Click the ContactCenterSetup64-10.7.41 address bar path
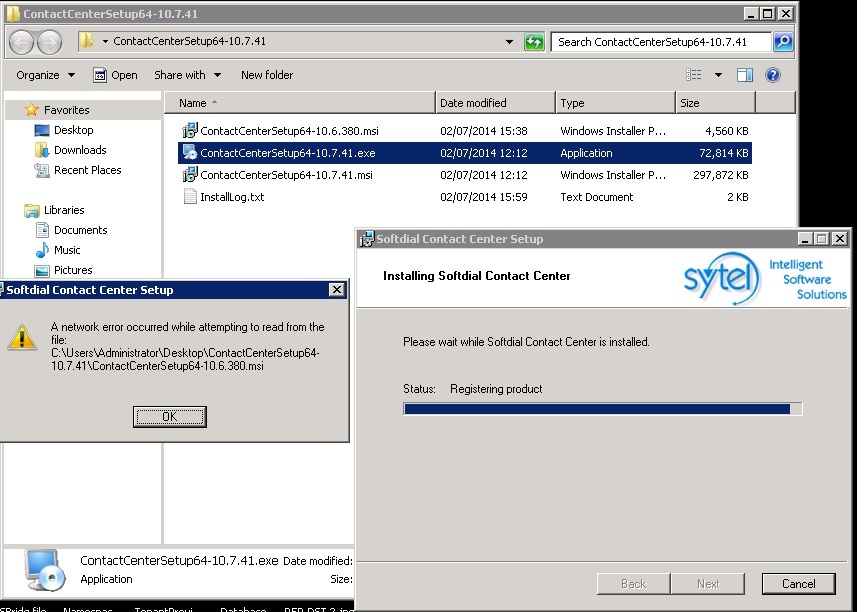 (x=189, y=41)
